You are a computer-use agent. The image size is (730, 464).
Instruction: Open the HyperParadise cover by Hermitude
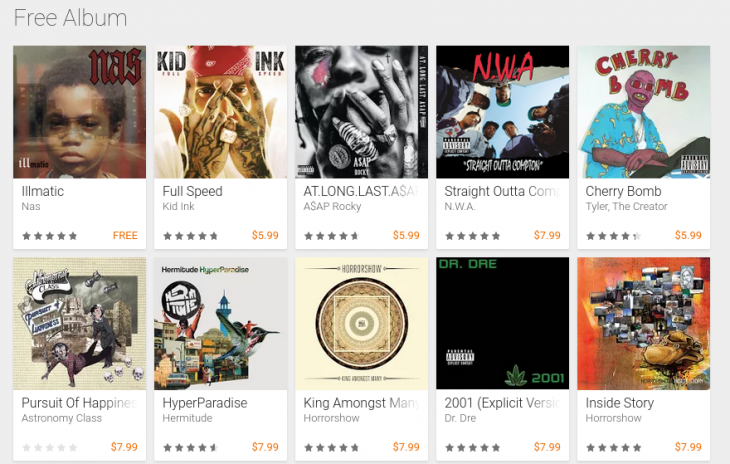pos(221,323)
